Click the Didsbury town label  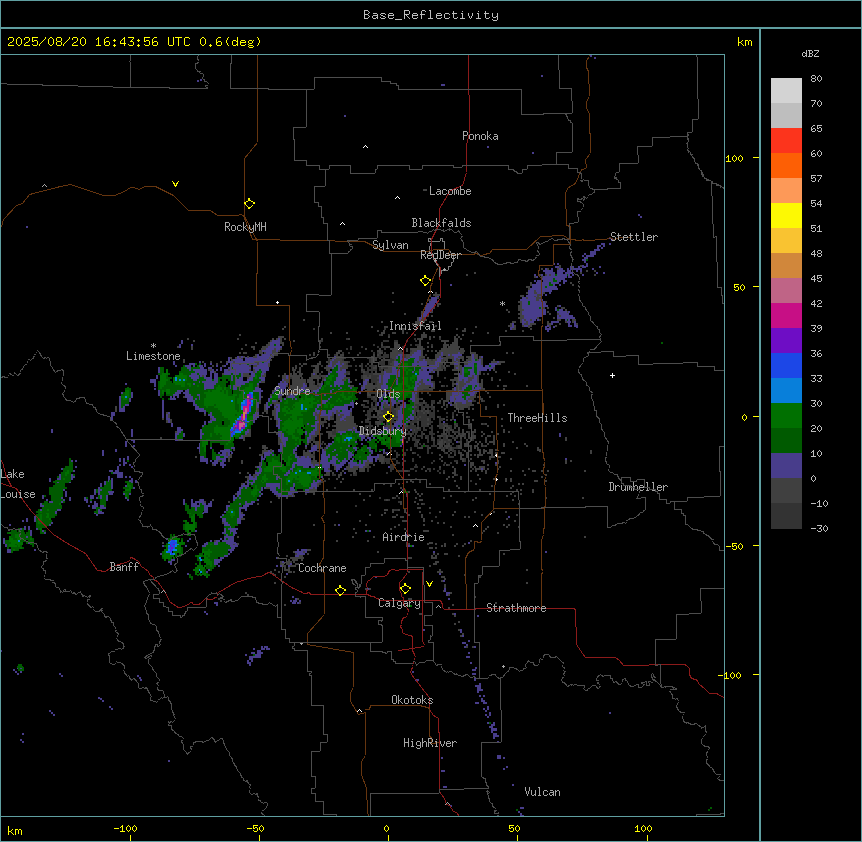[x=383, y=431]
